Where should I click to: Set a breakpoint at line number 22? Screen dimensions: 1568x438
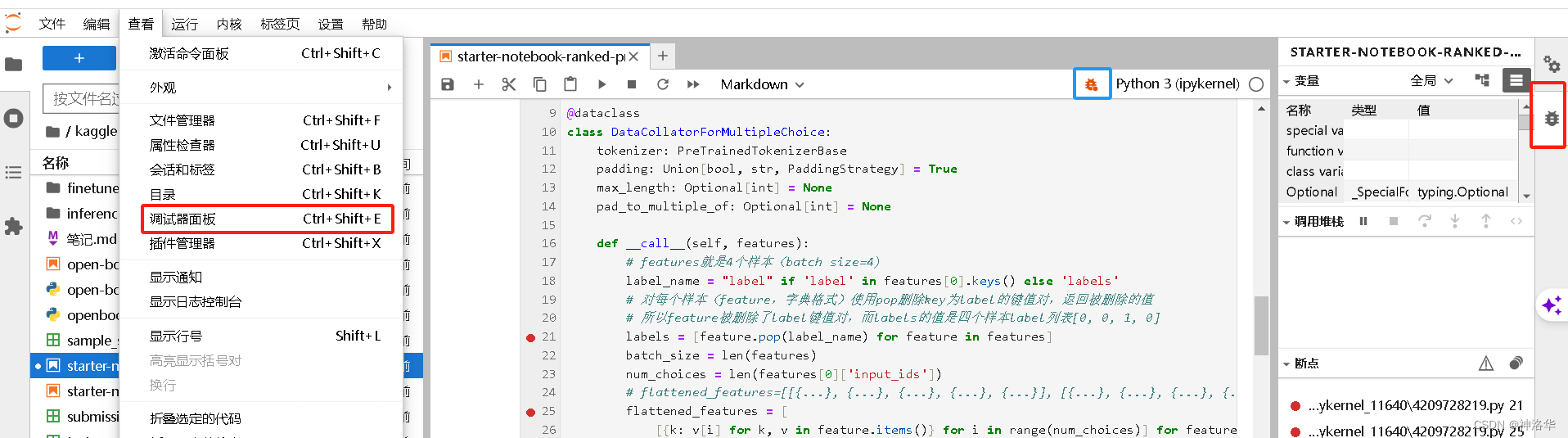click(548, 355)
